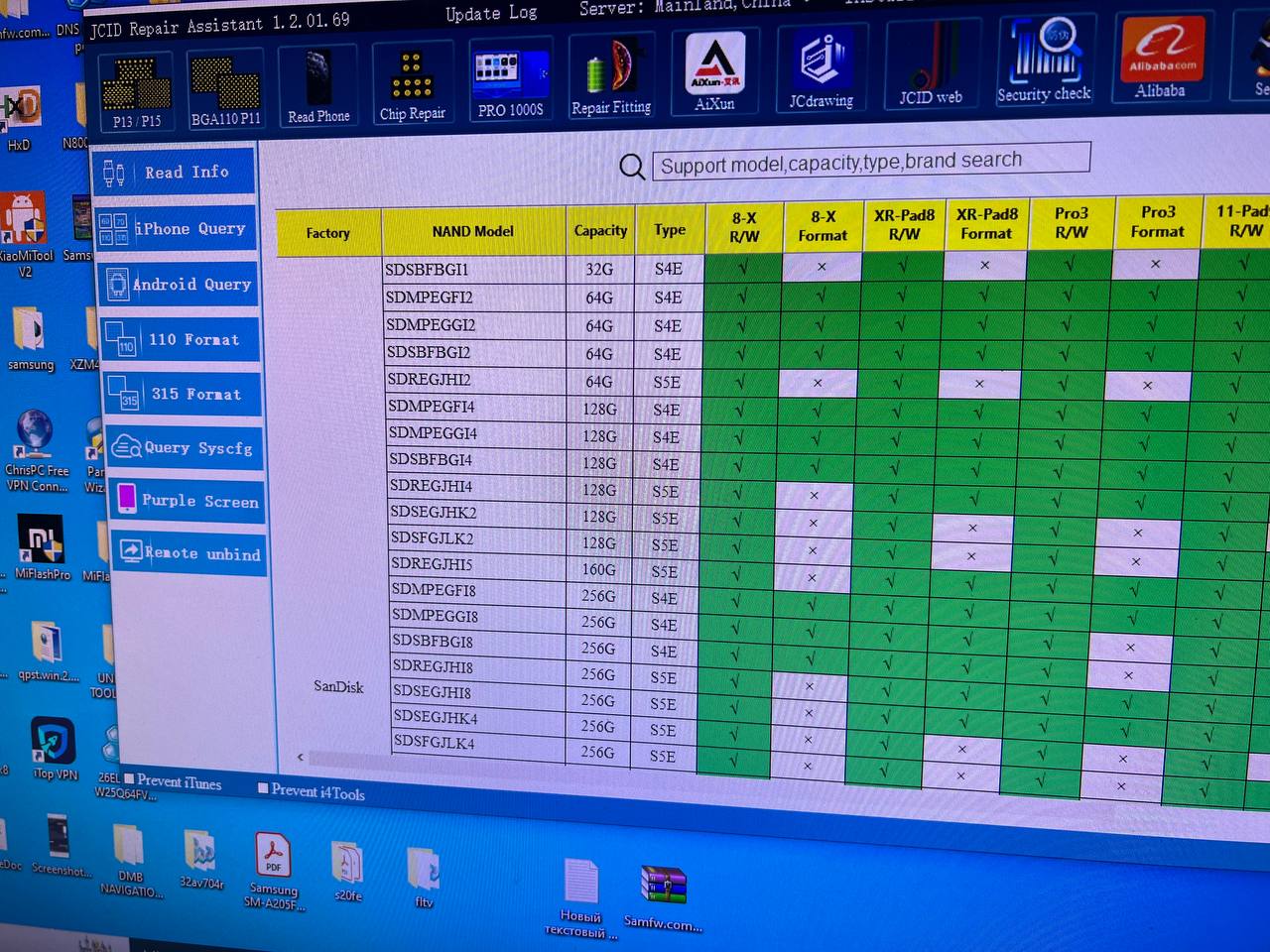Open the DMB NAVIGATIO folder
Screen dimensions: 1270x952
click(x=129, y=863)
